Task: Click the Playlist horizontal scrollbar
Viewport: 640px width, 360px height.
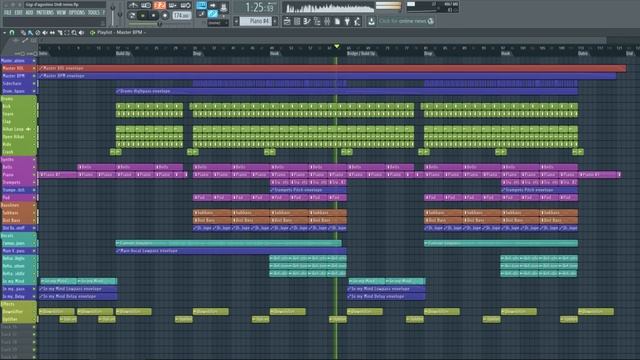Action: point(322,40)
